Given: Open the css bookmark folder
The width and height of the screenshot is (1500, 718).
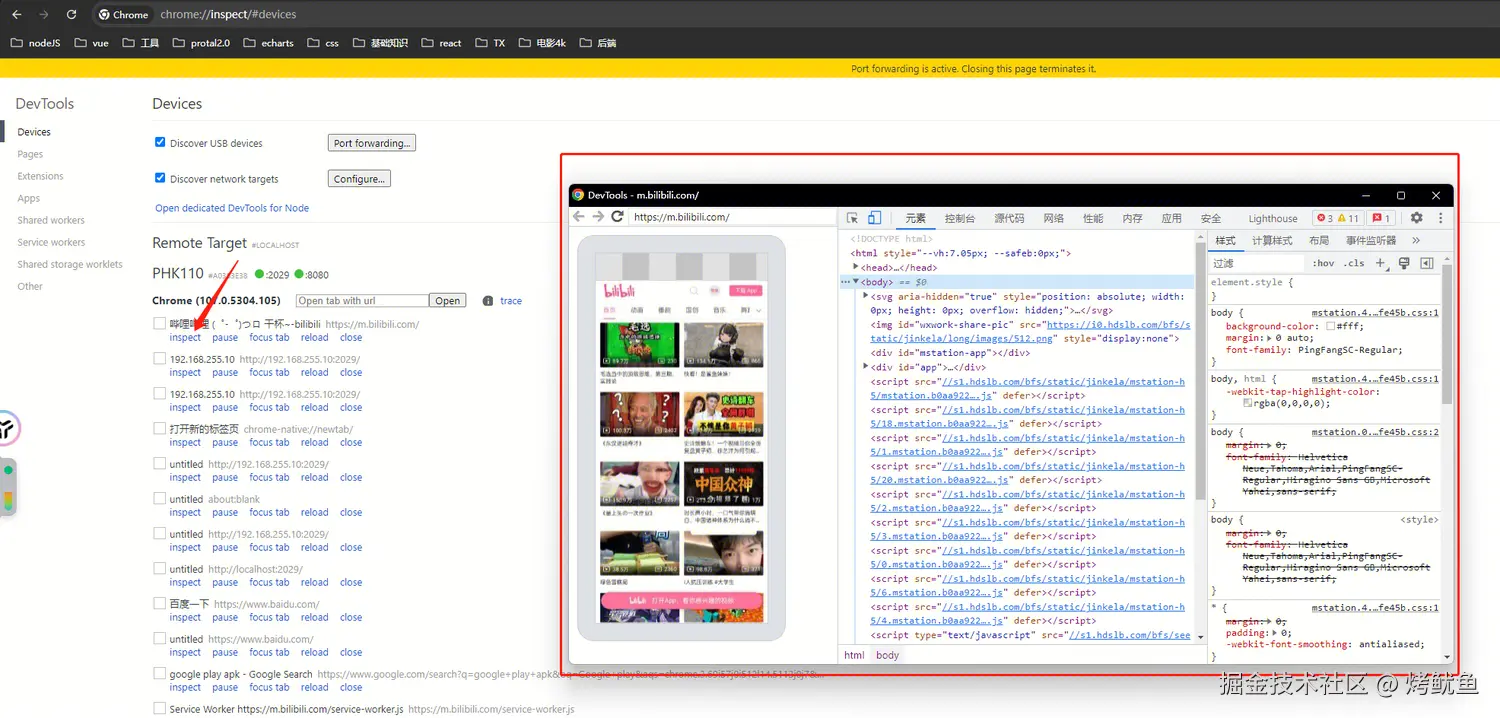Looking at the screenshot, I should [x=323, y=43].
